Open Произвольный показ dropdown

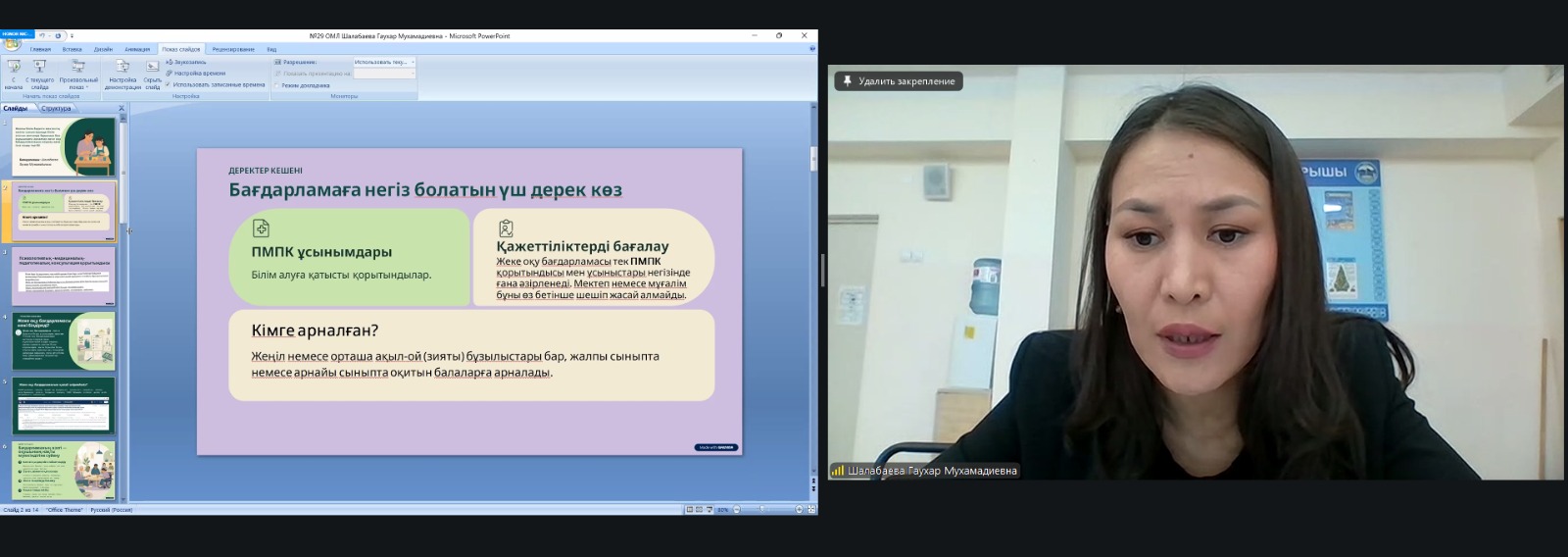point(78,75)
